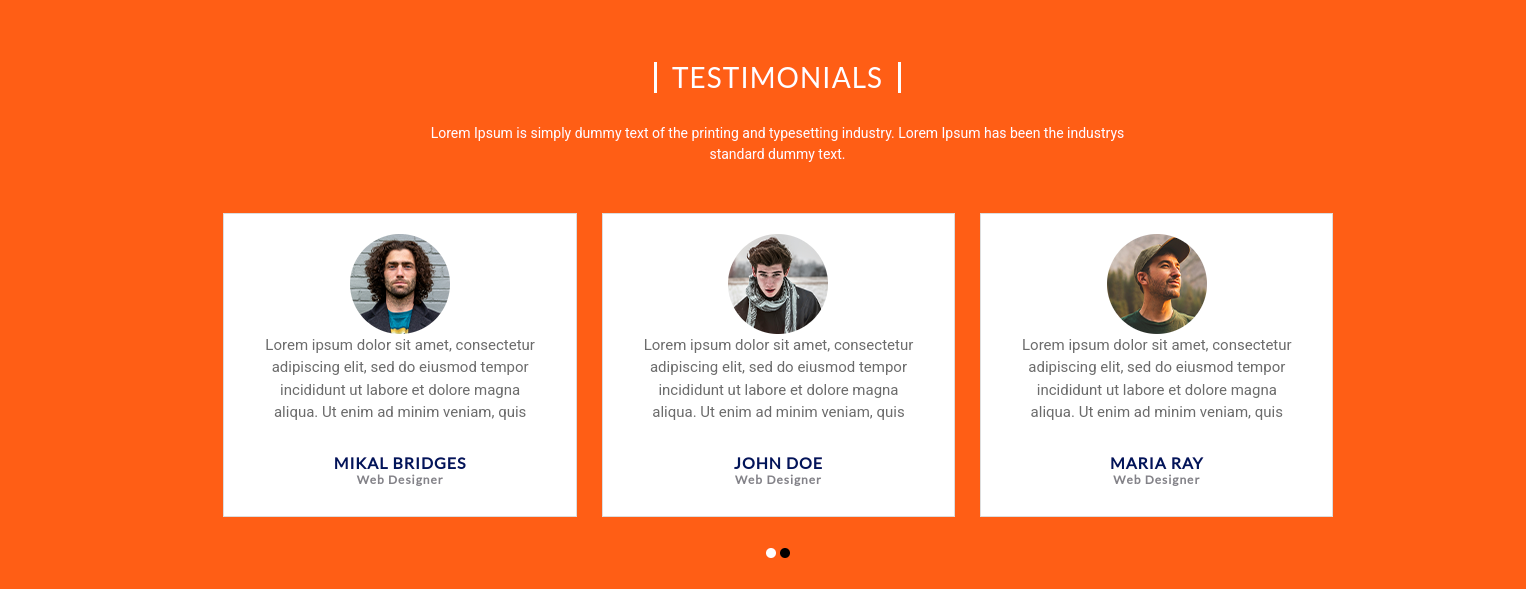Image resolution: width=1526 pixels, height=589 pixels.
Task: Click the MIKAL BRIDGES name
Action: pos(400,463)
